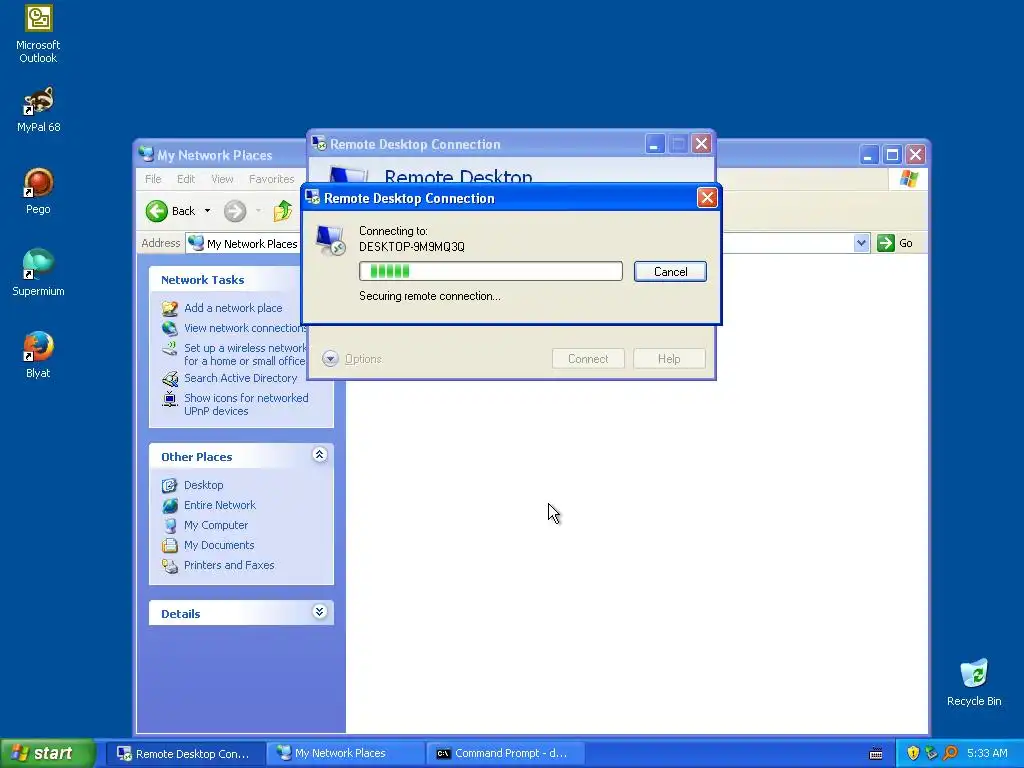
Task: Open the Blyat desktop icon
Action: coord(38,355)
